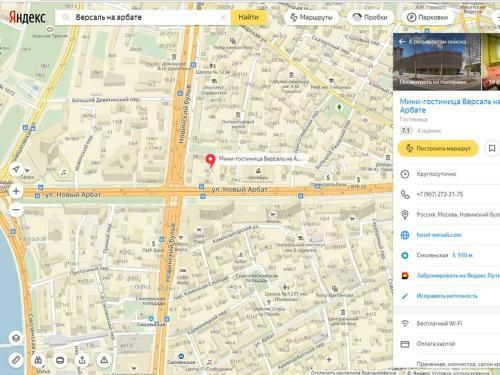Click Большой Девятинский пер. street label
Image resolution: width=500 pixels, height=375 pixels.
[x=106, y=100]
